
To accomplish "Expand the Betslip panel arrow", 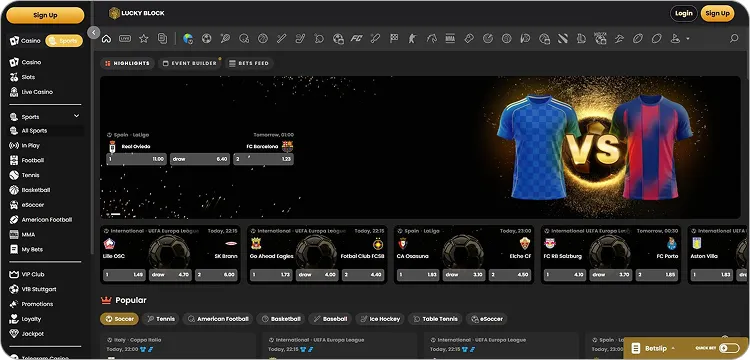I will [673, 348].
